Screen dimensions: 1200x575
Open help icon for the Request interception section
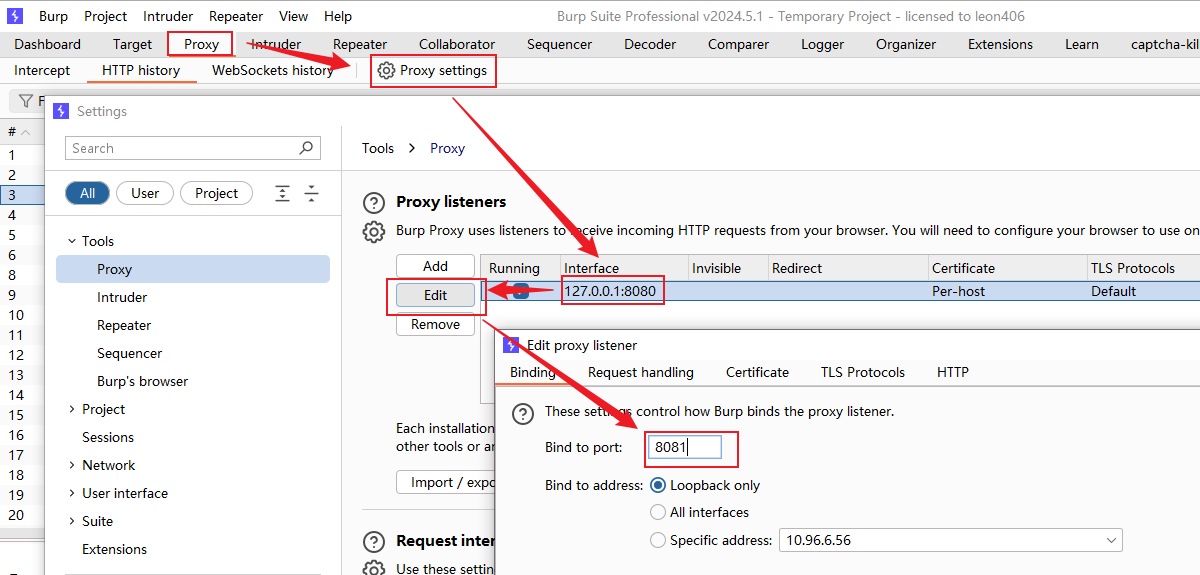tap(374, 541)
